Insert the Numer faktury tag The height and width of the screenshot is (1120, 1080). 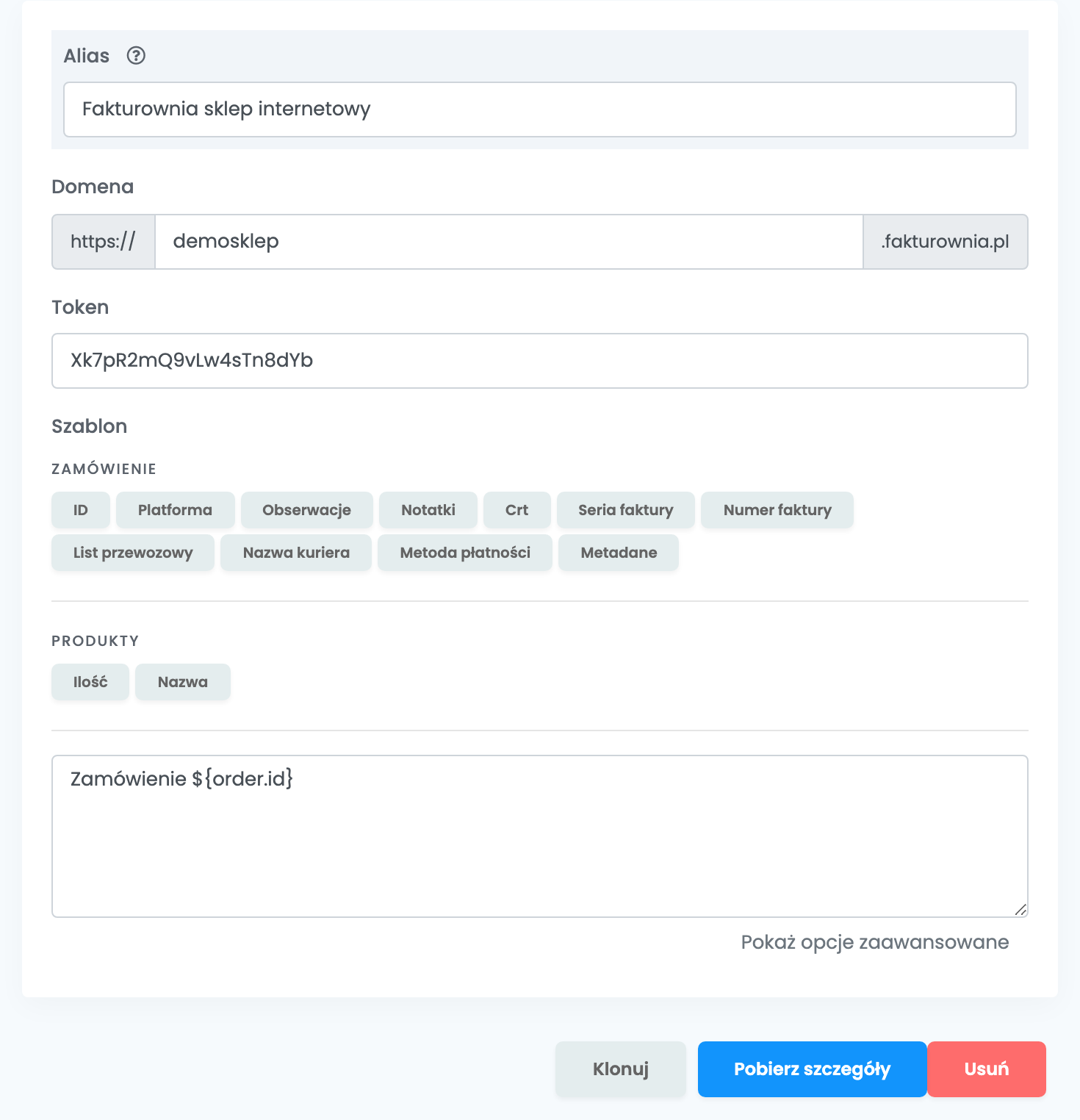pos(777,510)
